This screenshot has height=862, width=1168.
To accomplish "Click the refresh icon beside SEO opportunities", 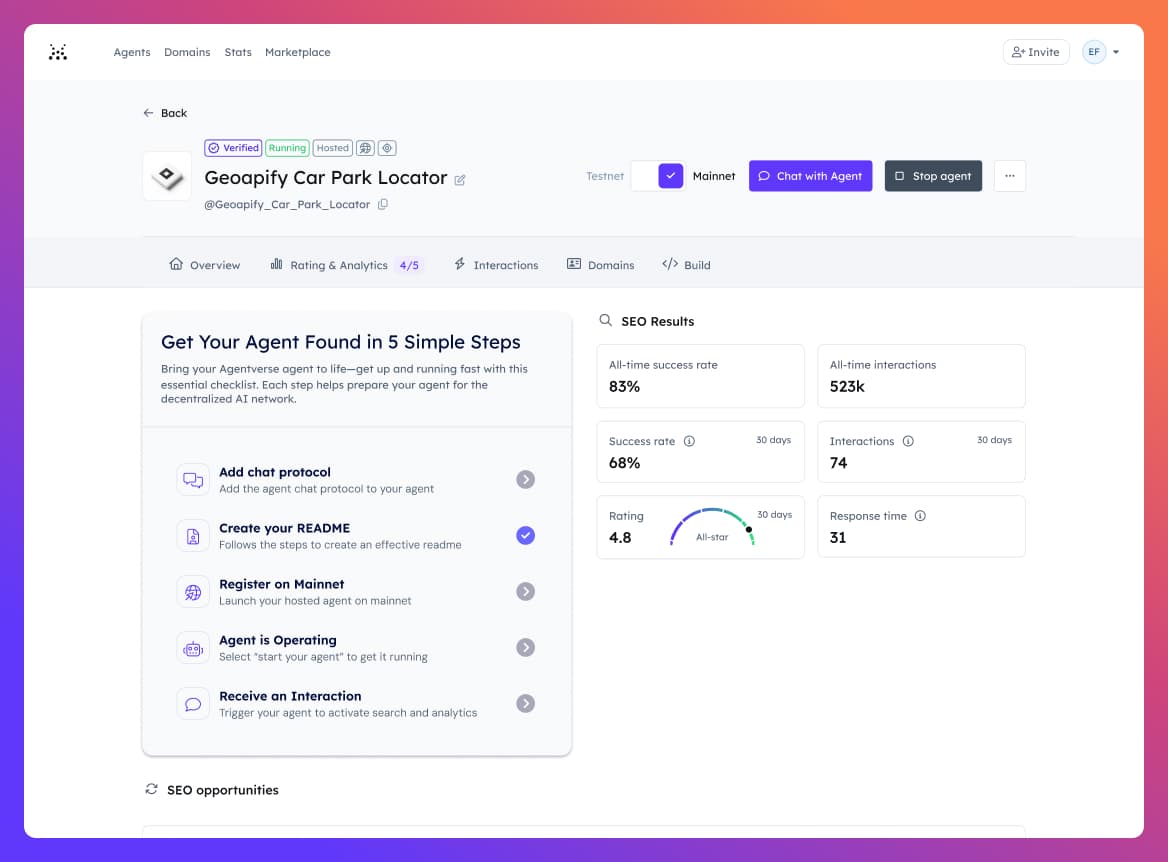I will point(151,789).
